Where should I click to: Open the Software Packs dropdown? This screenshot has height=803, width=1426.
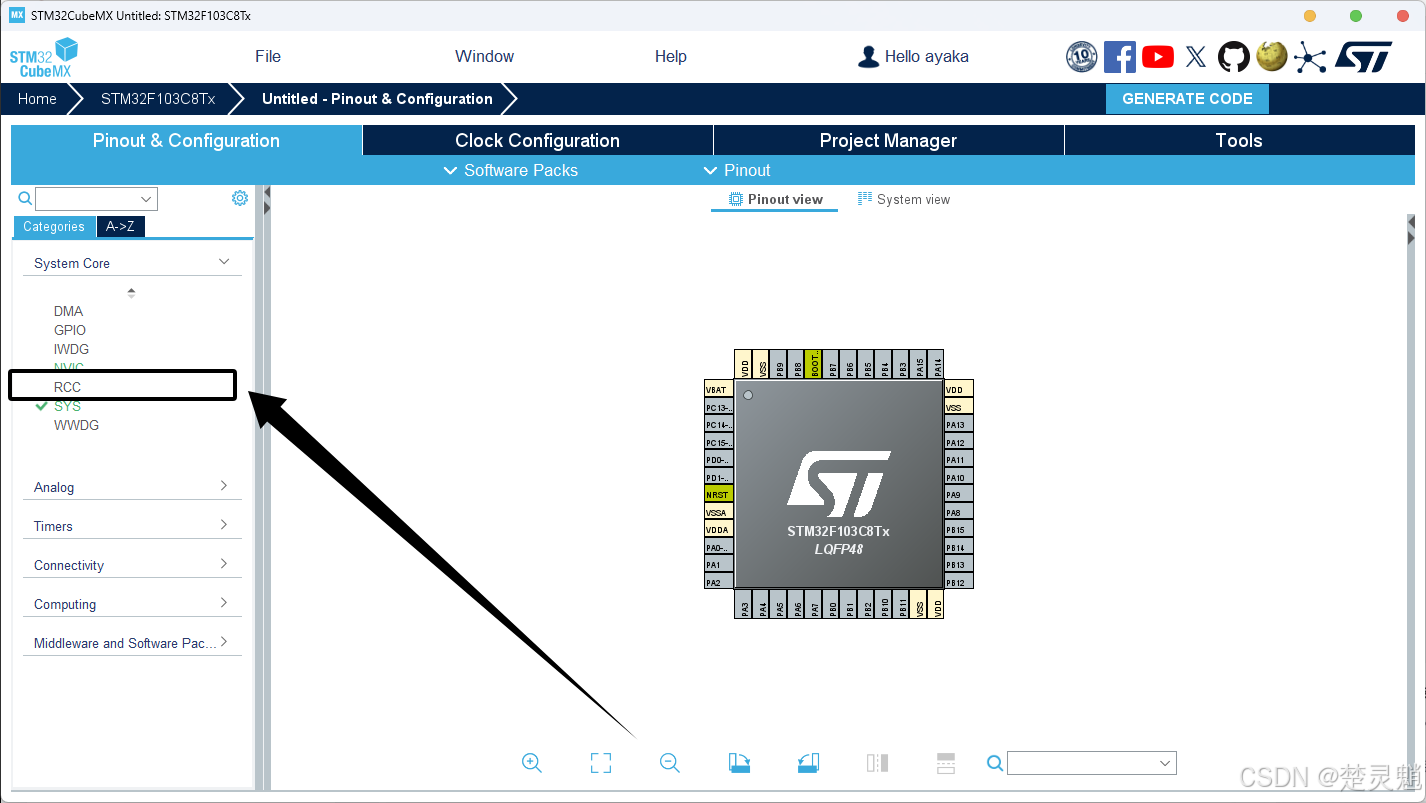pyautogui.click(x=510, y=170)
